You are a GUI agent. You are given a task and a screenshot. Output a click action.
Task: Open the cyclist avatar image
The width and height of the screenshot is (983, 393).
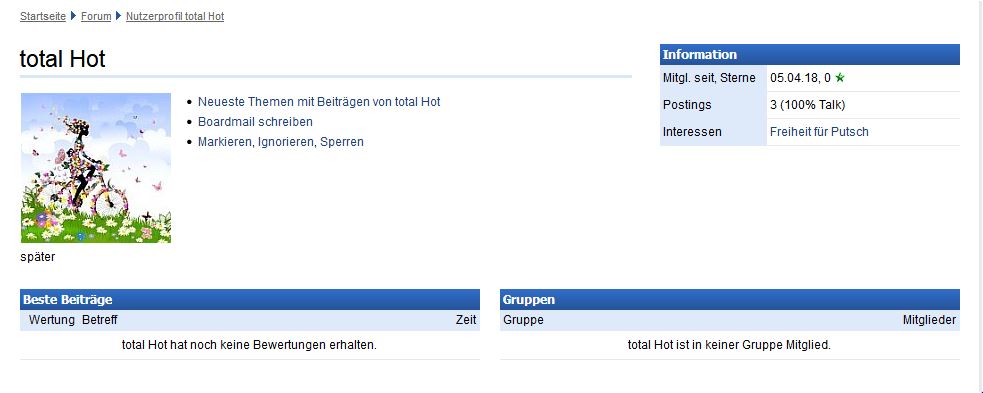96,168
